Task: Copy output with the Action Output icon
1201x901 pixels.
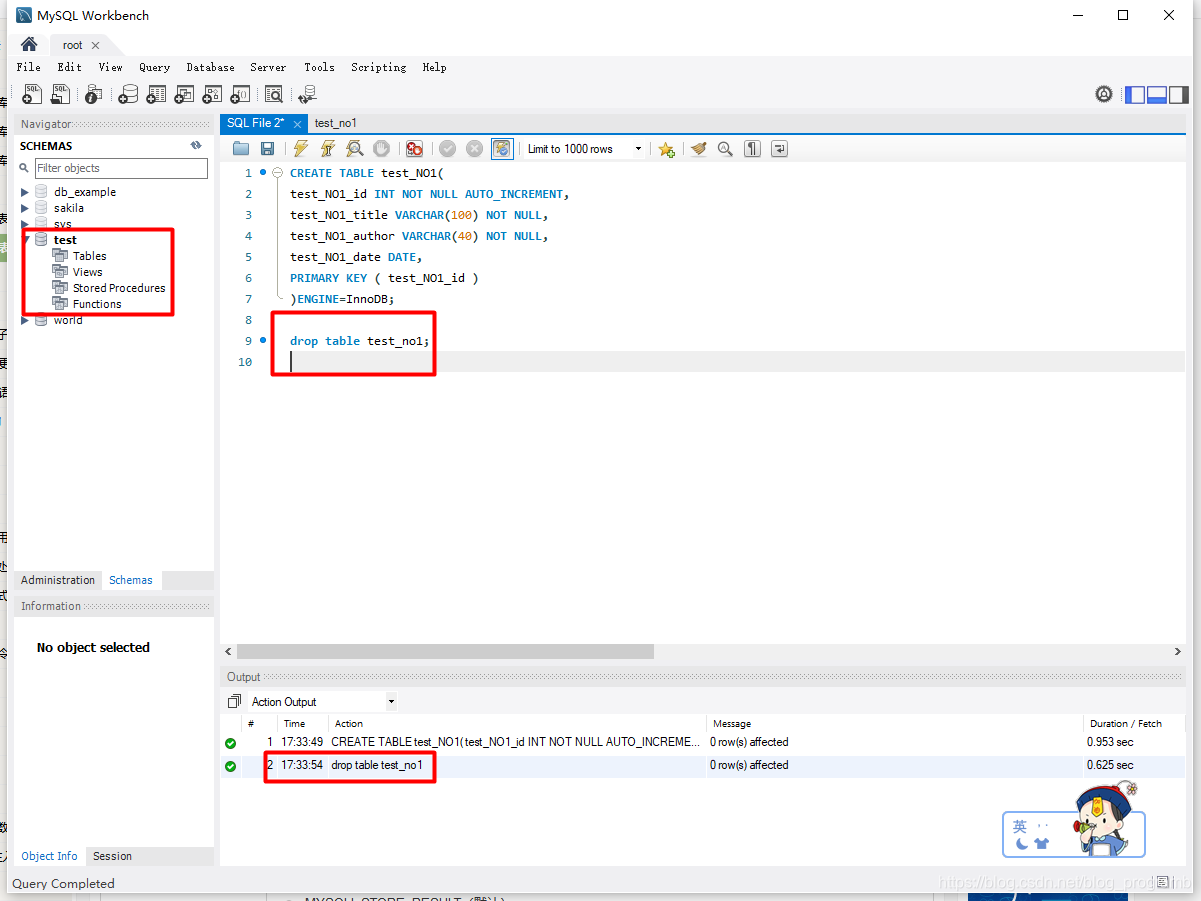Action: coord(234,702)
